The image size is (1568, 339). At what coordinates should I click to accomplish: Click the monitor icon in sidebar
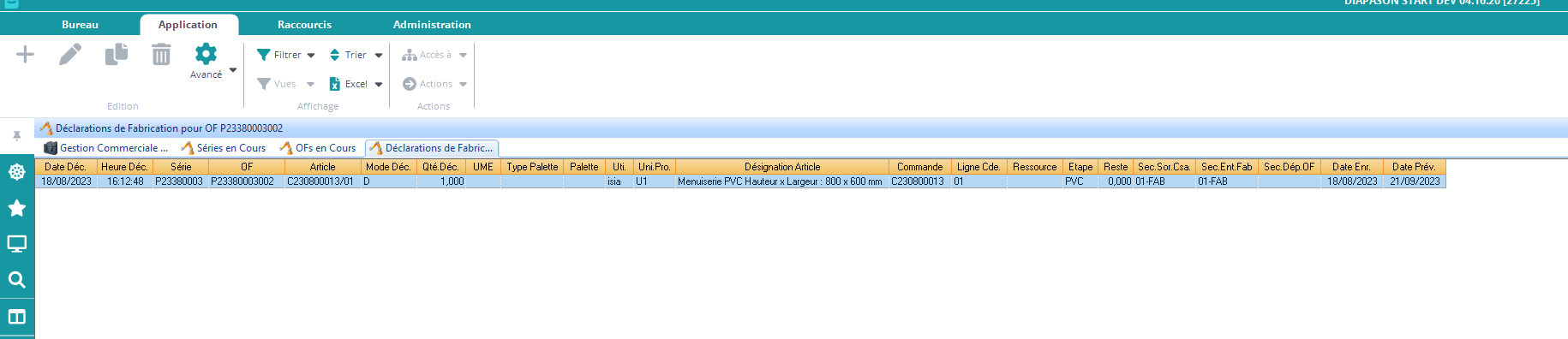[16, 244]
